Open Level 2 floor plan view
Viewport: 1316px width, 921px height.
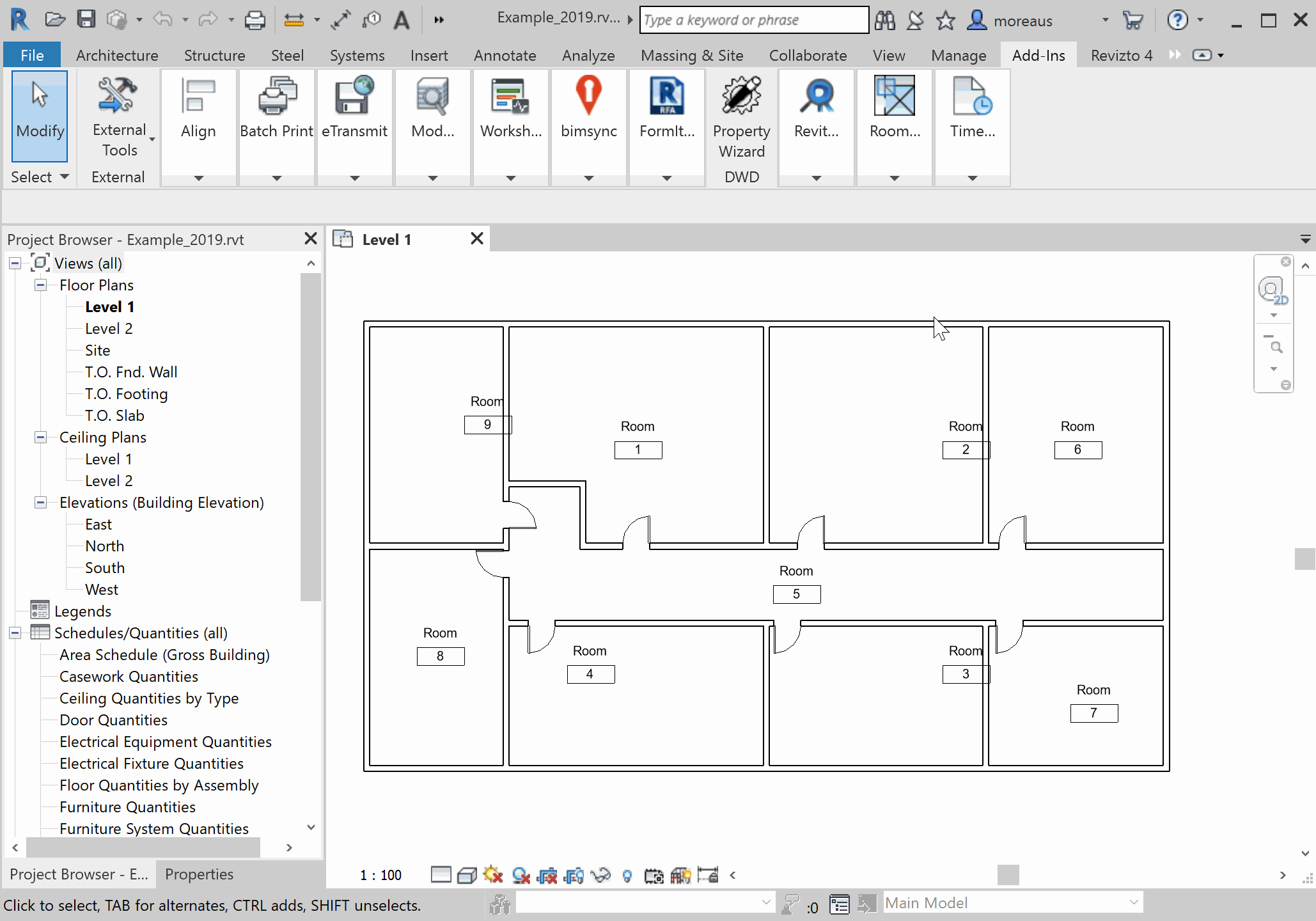(x=109, y=329)
